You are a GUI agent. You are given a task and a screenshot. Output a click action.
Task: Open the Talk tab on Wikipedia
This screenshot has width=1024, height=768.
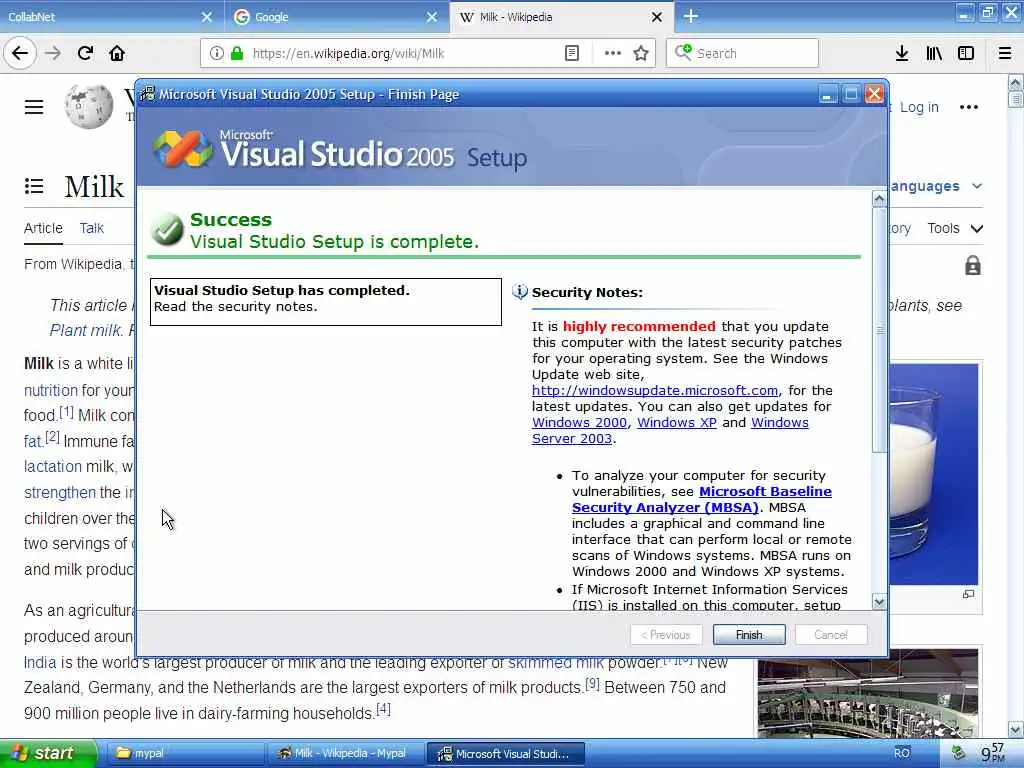(91, 228)
